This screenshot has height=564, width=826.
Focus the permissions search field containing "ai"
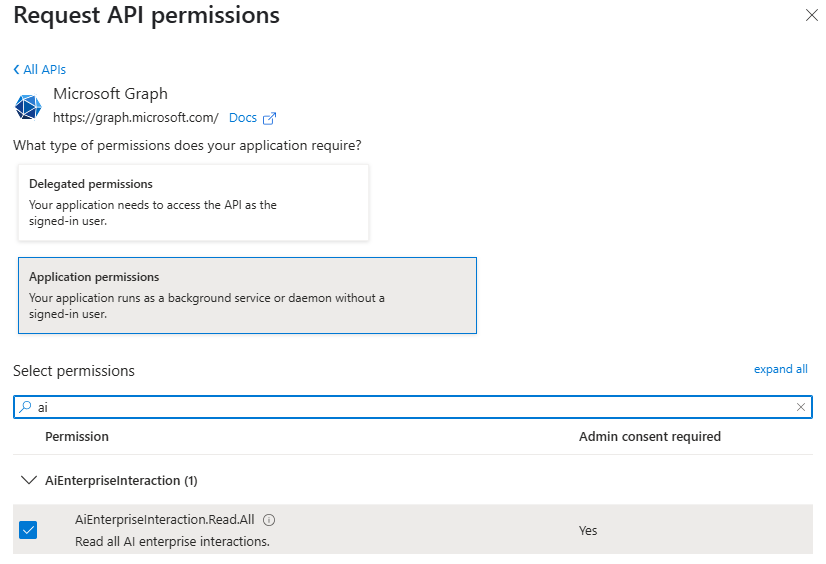(x=400, y=407)
